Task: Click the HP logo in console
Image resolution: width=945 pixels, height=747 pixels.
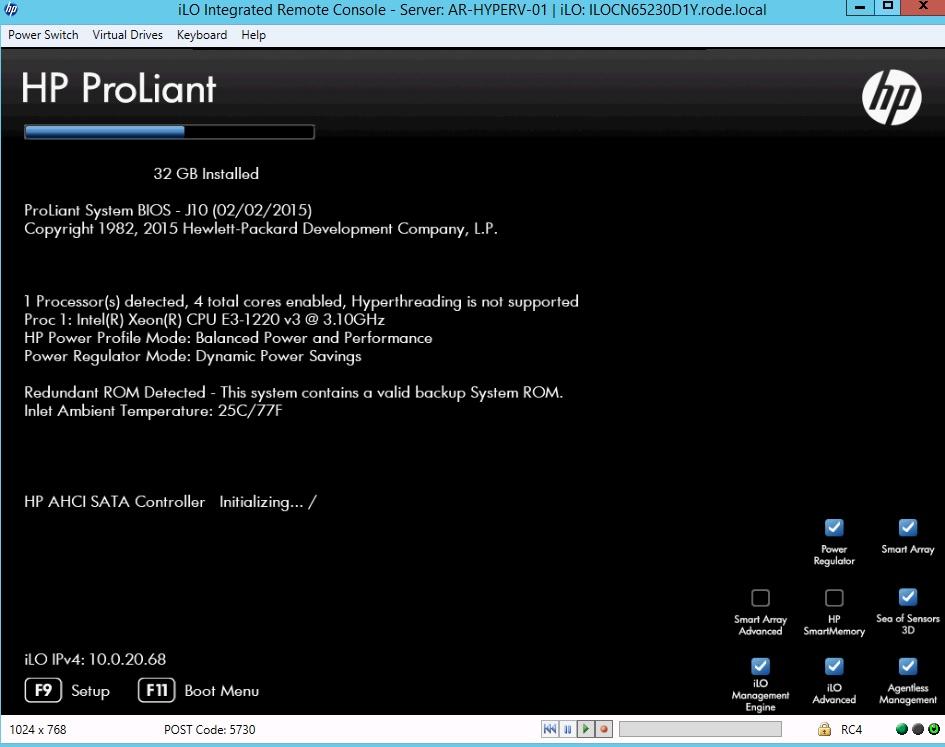Action: [891, 97]
